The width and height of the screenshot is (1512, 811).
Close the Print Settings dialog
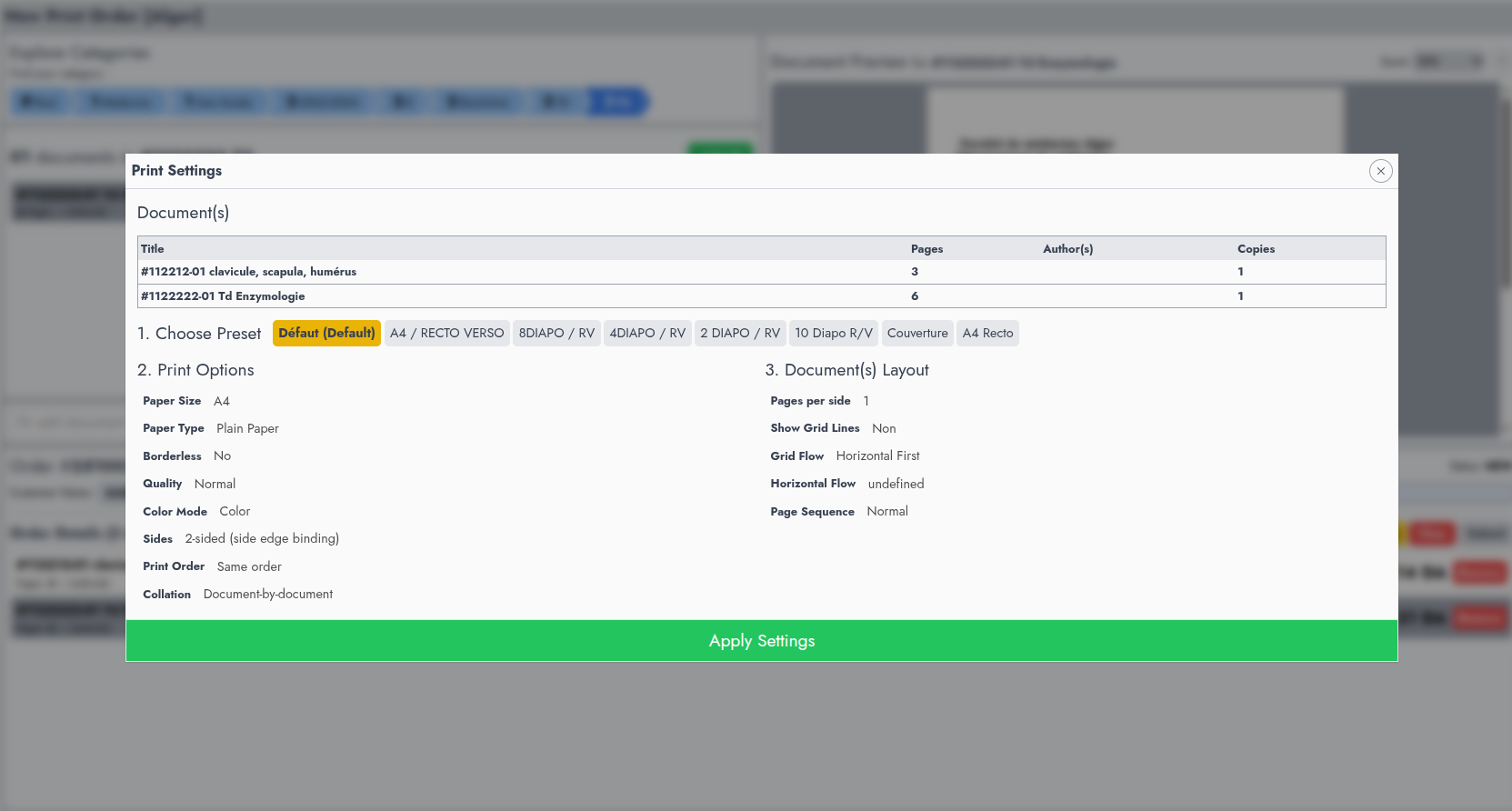click(1380, 171)
